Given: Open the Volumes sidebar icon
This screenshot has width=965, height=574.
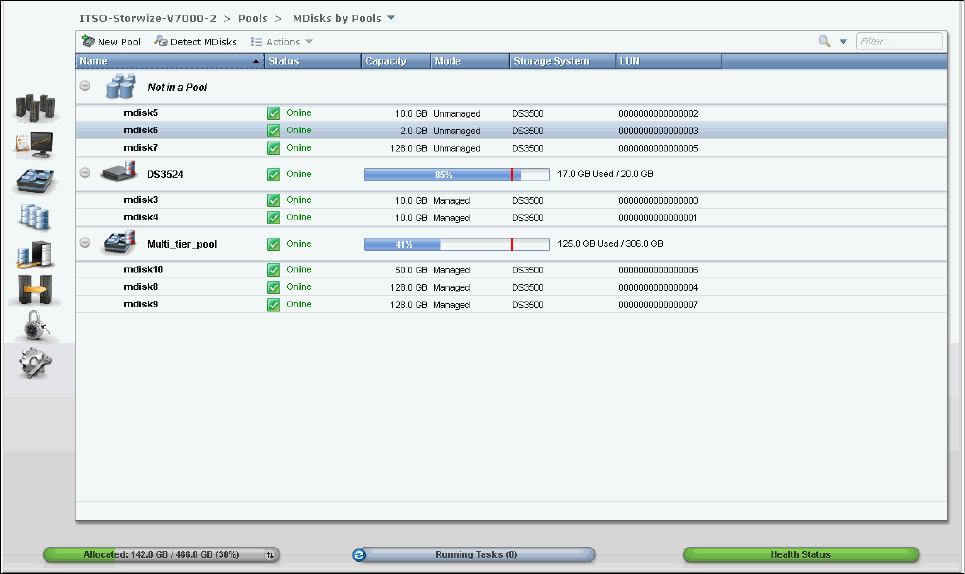Looking at the screenshot, I should pyautogui.click(x=35, y=216).
